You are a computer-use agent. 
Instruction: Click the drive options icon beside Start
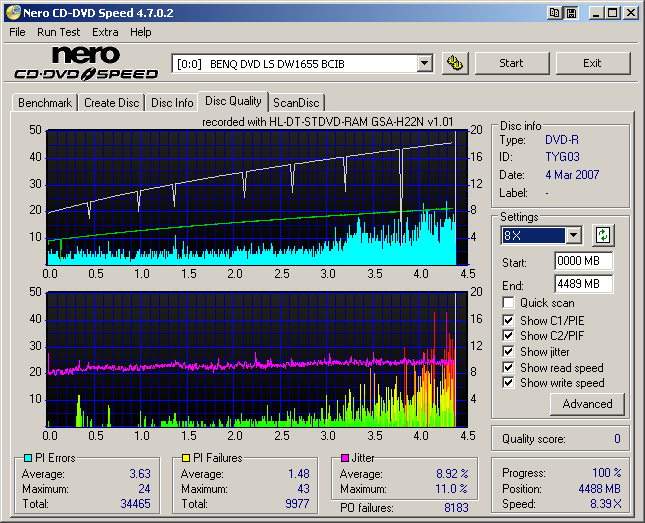click(x=455, y=63)
